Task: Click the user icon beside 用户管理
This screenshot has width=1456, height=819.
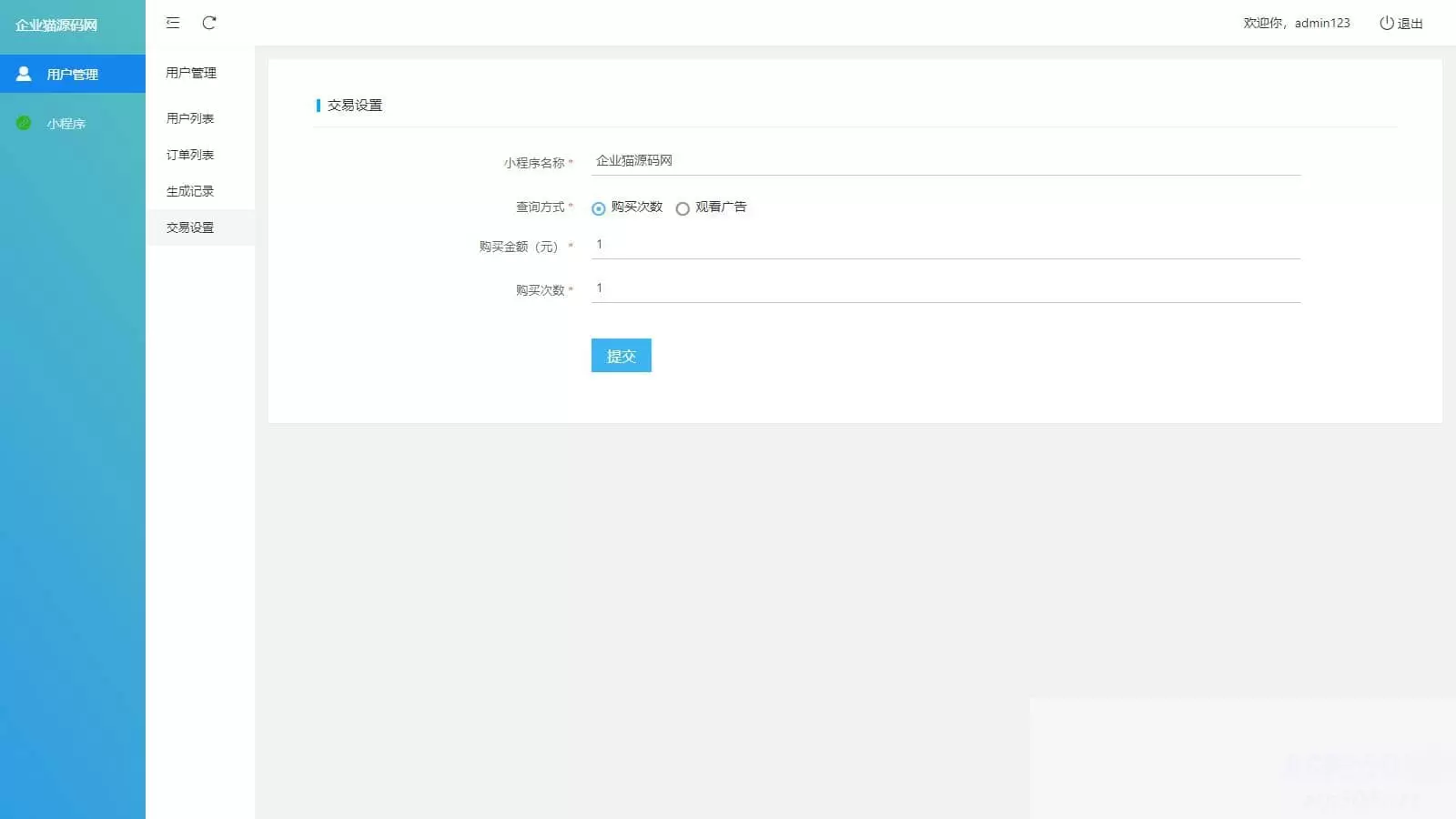Action: 24,74
